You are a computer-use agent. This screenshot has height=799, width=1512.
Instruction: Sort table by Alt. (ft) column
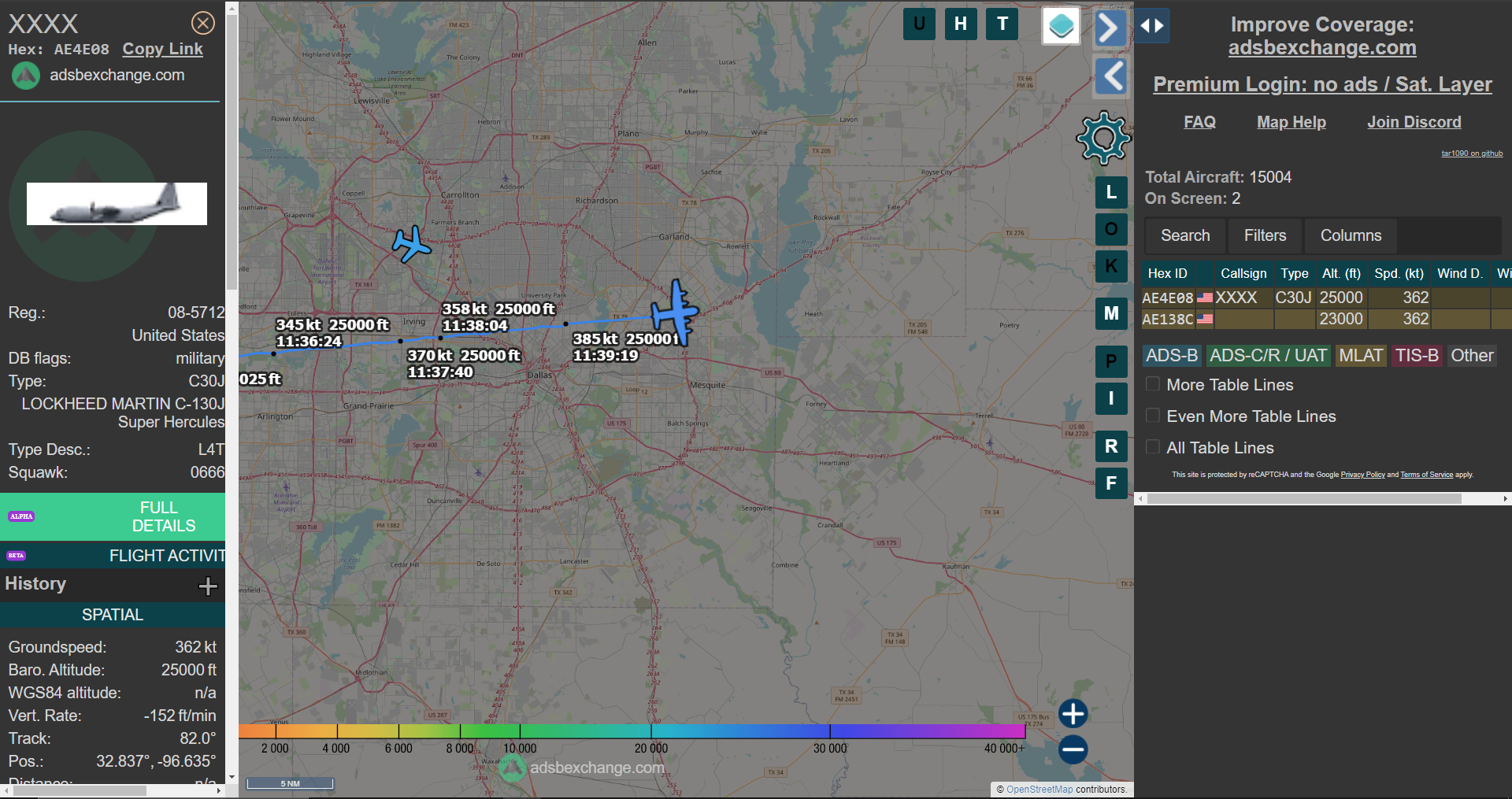pos(1341,273)
